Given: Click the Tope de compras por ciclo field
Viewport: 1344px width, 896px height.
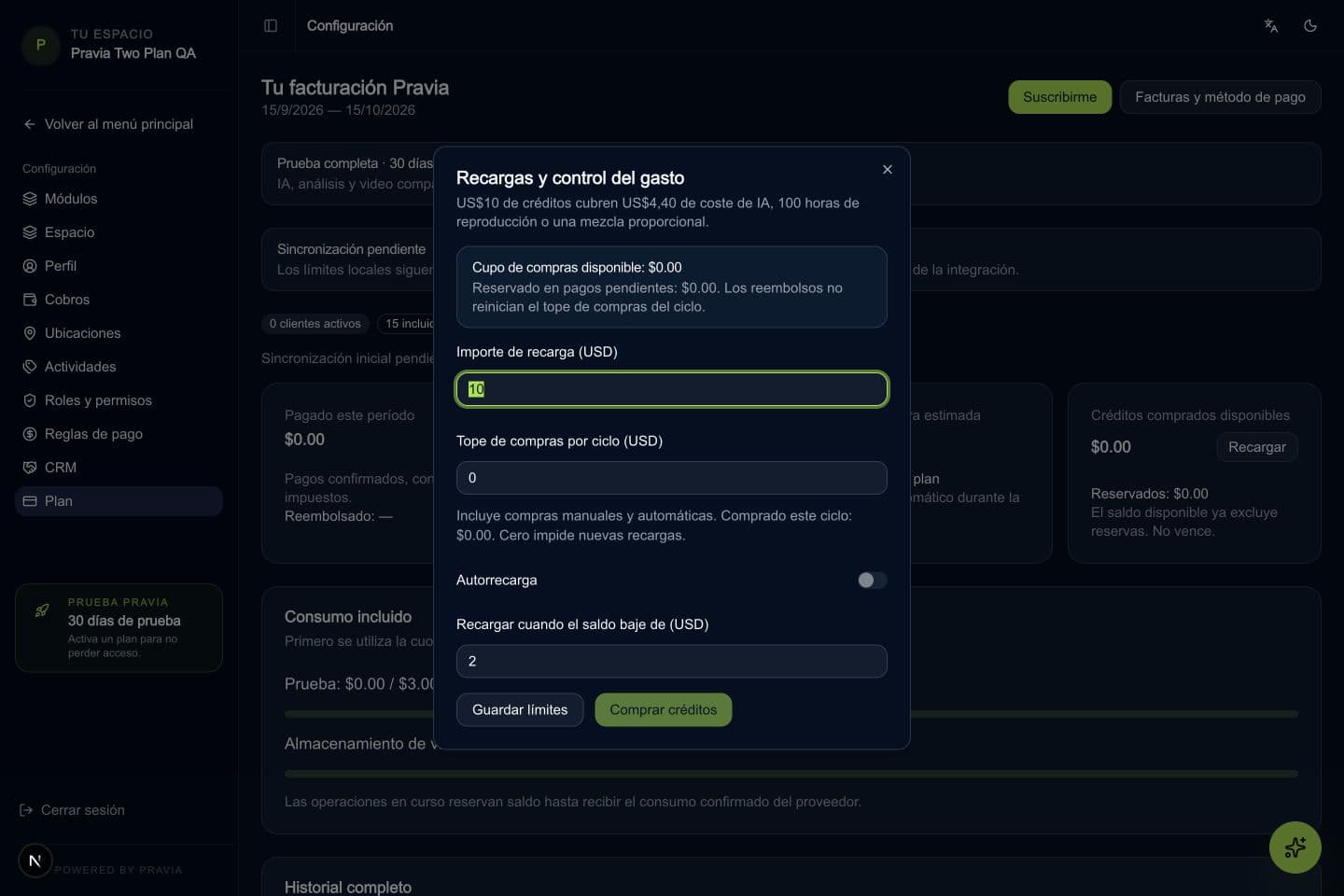Looking at the screenshot, I should coord(672,478).
